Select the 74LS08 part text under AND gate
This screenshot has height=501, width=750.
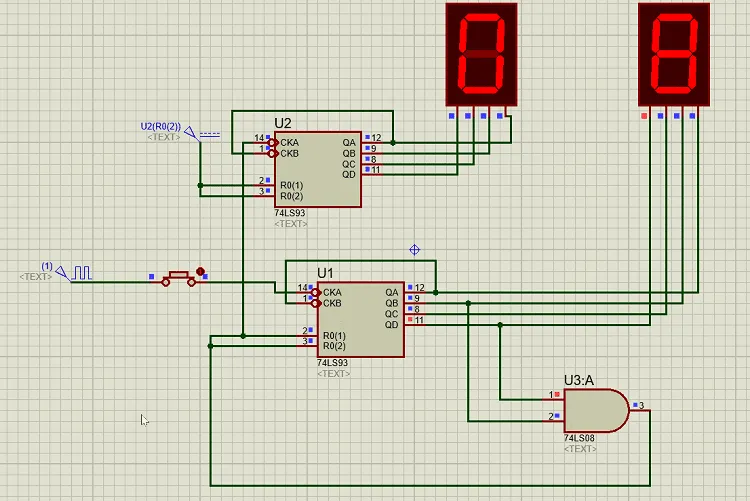tap(579, 438)
